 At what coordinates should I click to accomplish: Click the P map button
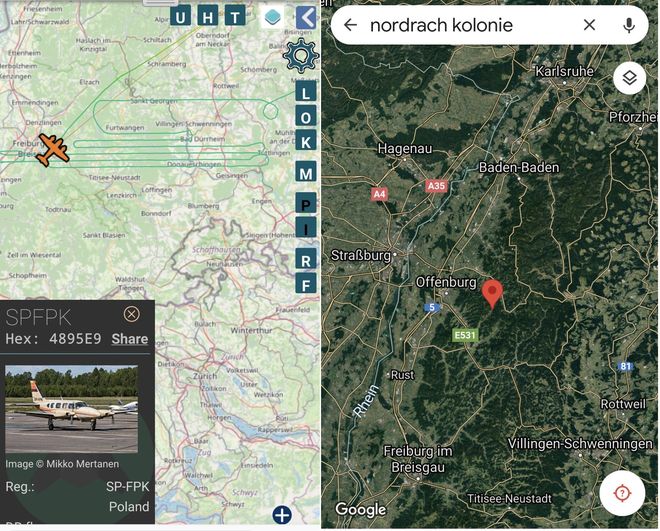click(x=306, y=203)
